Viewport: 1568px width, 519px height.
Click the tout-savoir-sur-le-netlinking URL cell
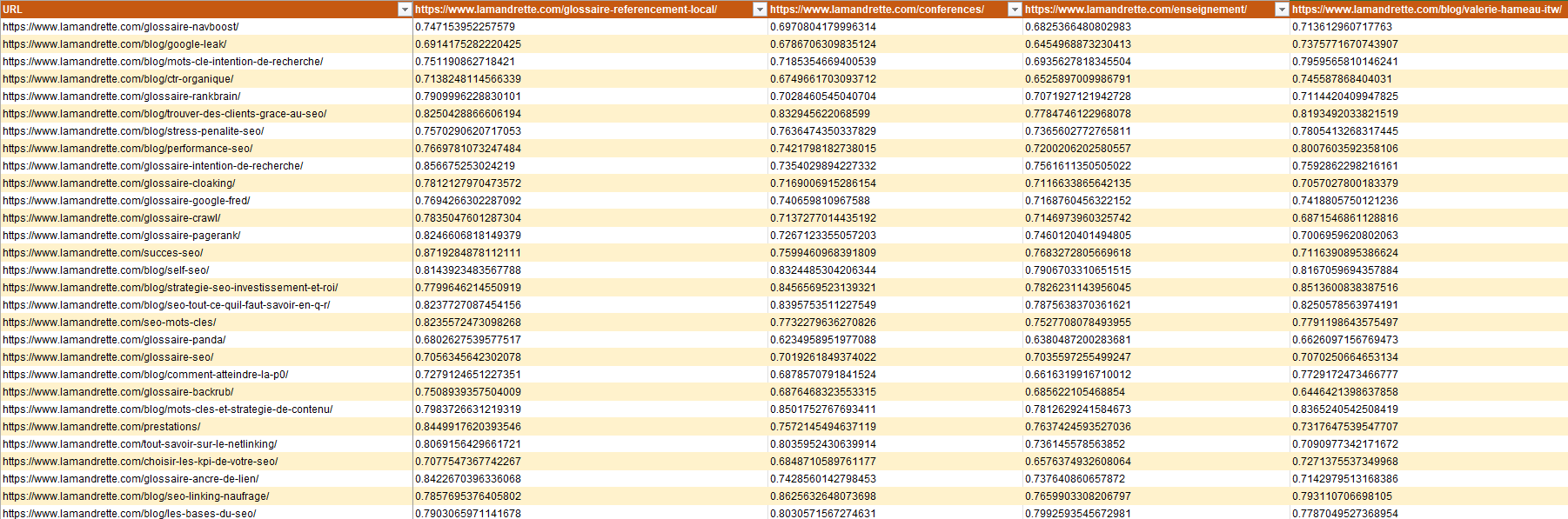tap(206, 444)
